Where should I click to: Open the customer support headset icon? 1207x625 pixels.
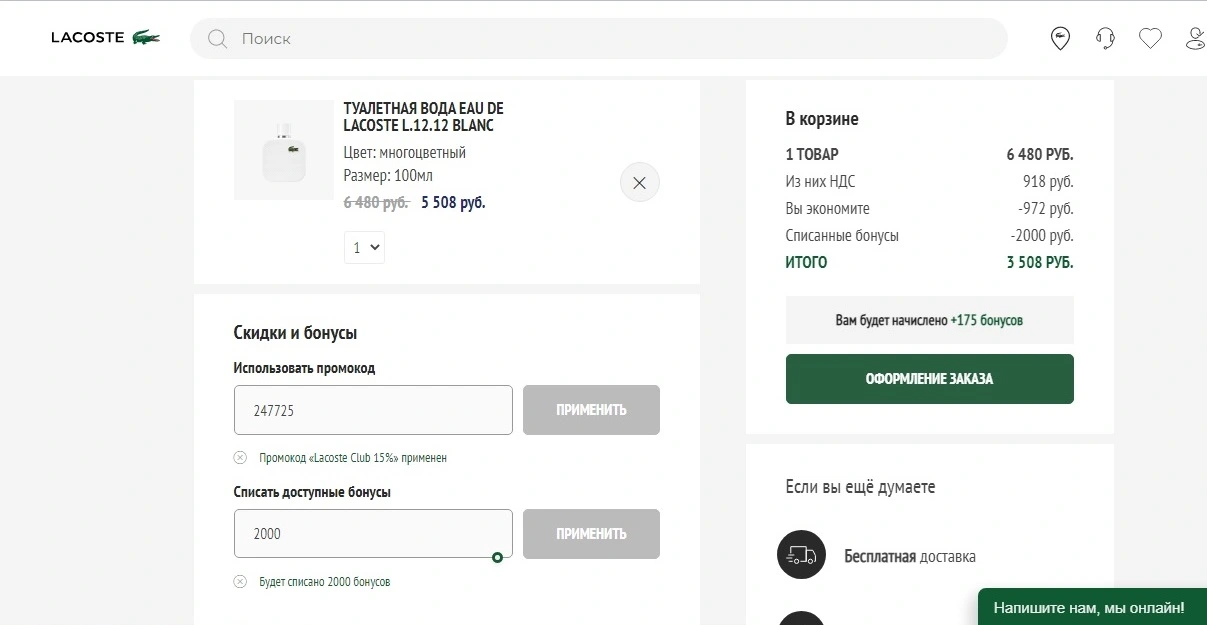(1105, 39)
